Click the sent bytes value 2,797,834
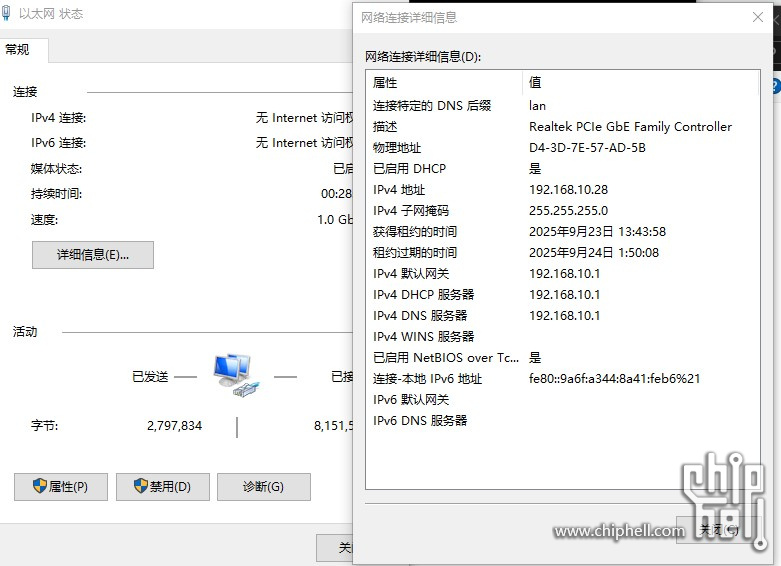Screen dimensions: 781x566 pos(174,426)
